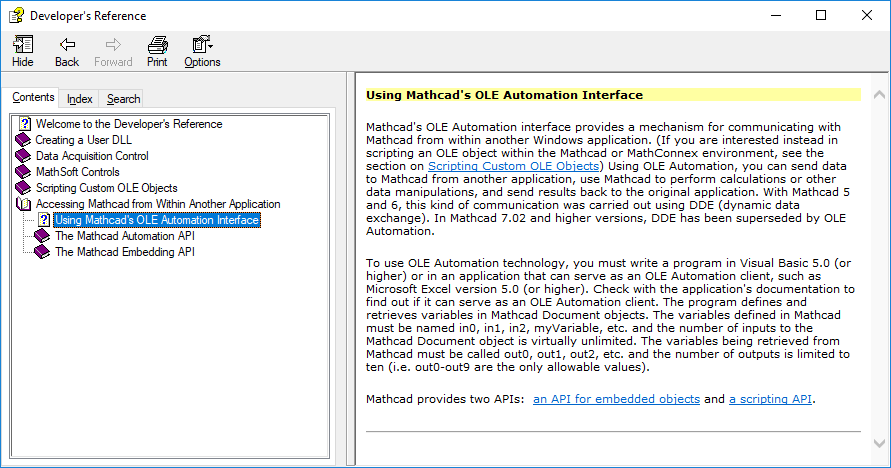Select The Mathcad Embedding API topic
891x468 pixels.
pyautogui.click(x=124, y=252)
